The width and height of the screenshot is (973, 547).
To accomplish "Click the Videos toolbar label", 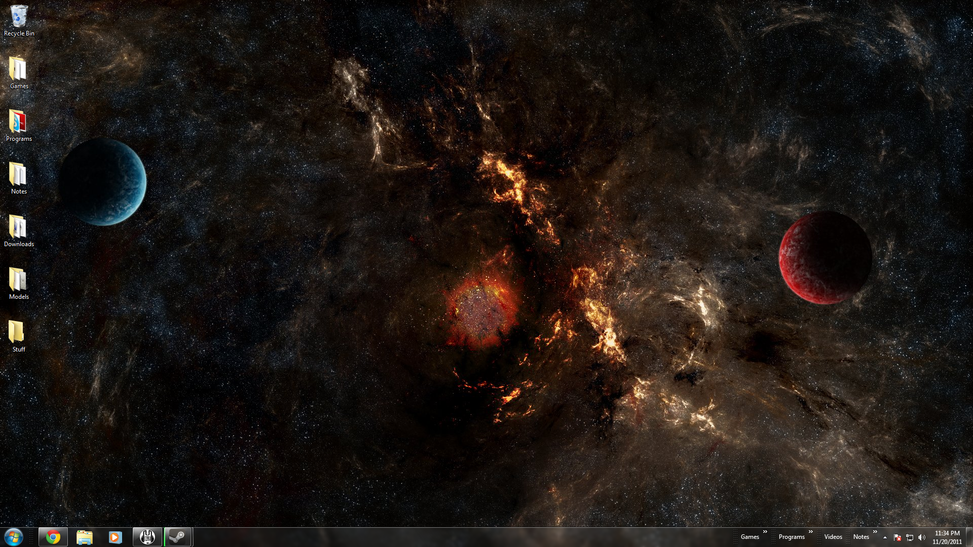I will [833, 537].
